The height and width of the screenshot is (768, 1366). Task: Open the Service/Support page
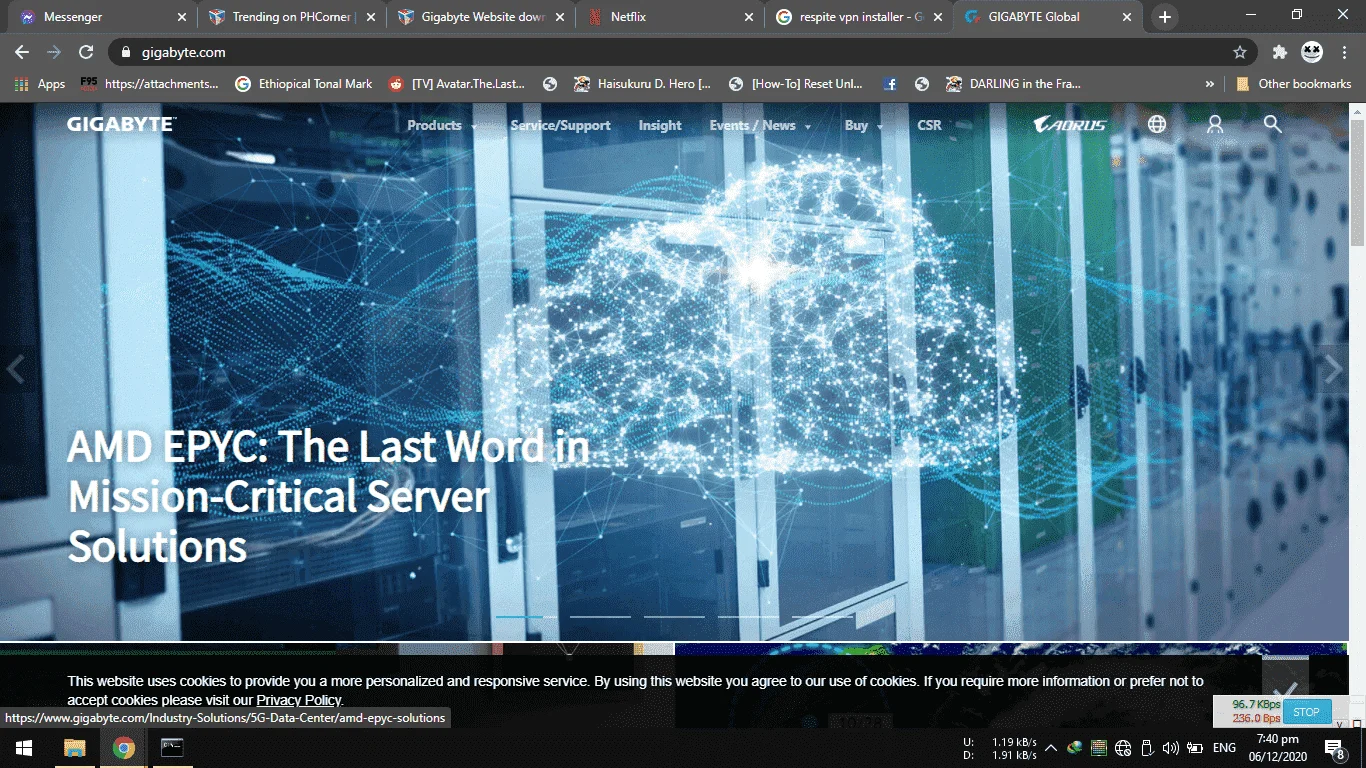coord(560,125)
